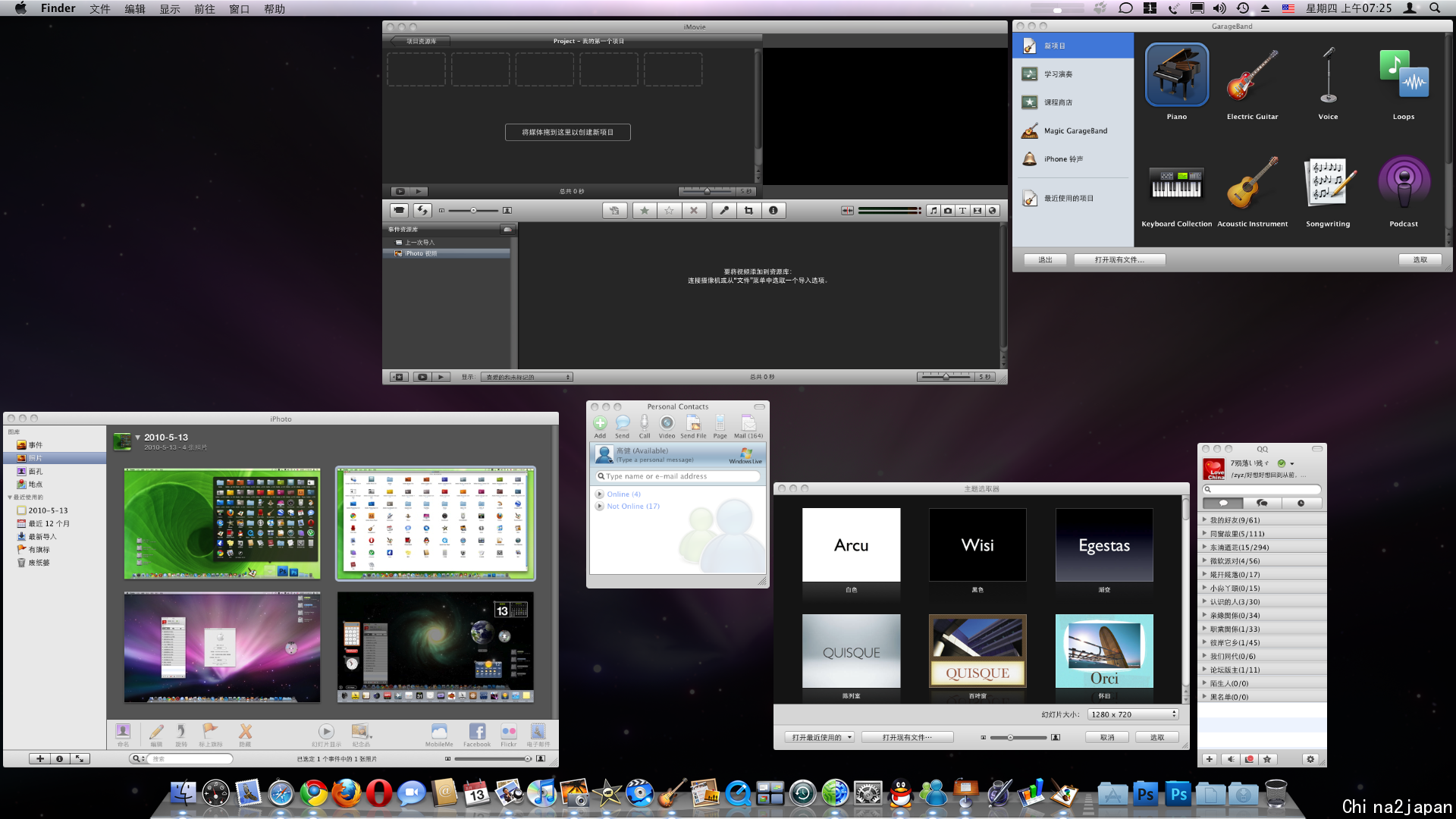Select 学习演奏 in GarageBand sidebar

[1073, 74]
